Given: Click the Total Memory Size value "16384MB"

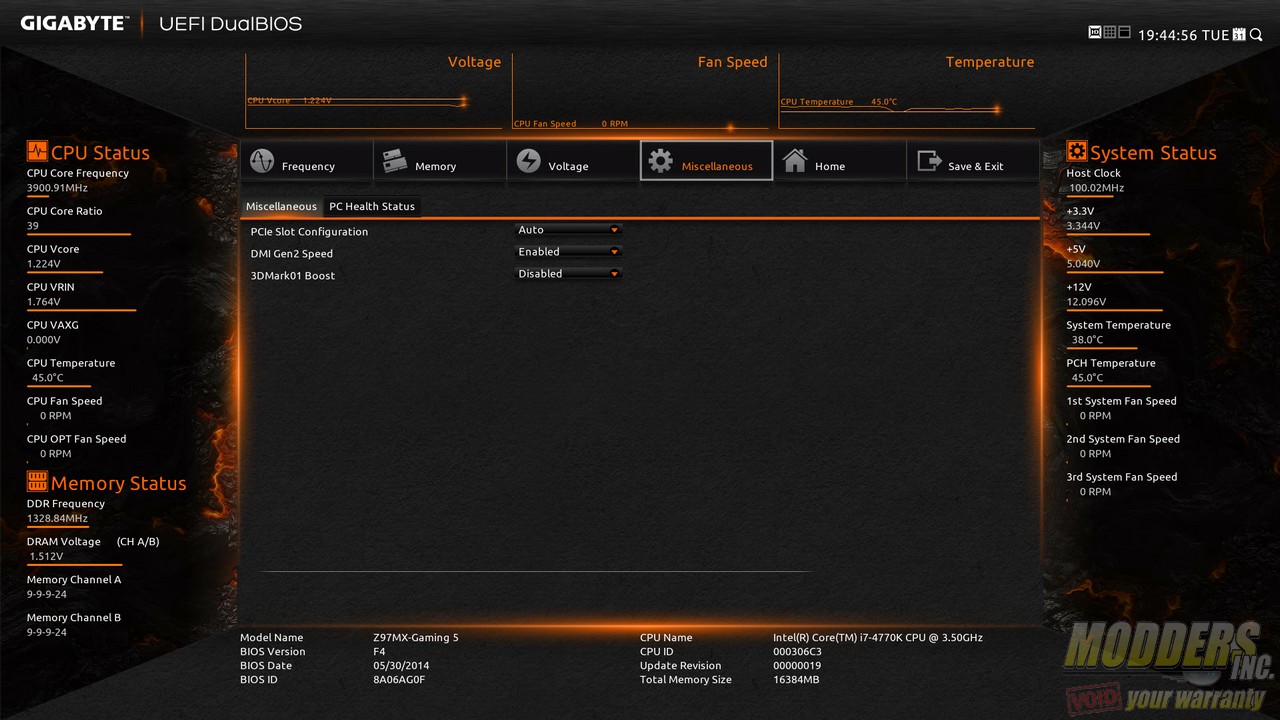Looking at the screenshot, I should 796,680.
